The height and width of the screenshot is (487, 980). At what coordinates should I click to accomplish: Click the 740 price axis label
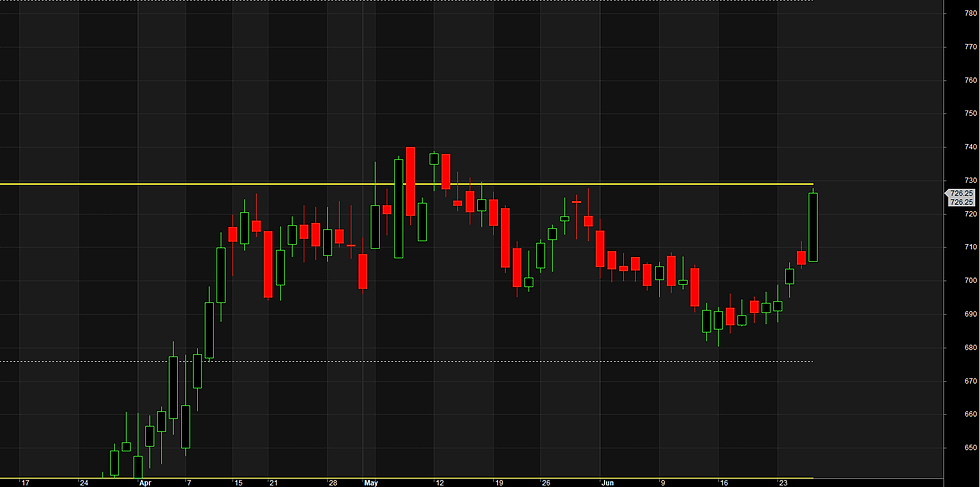point(971,147)
